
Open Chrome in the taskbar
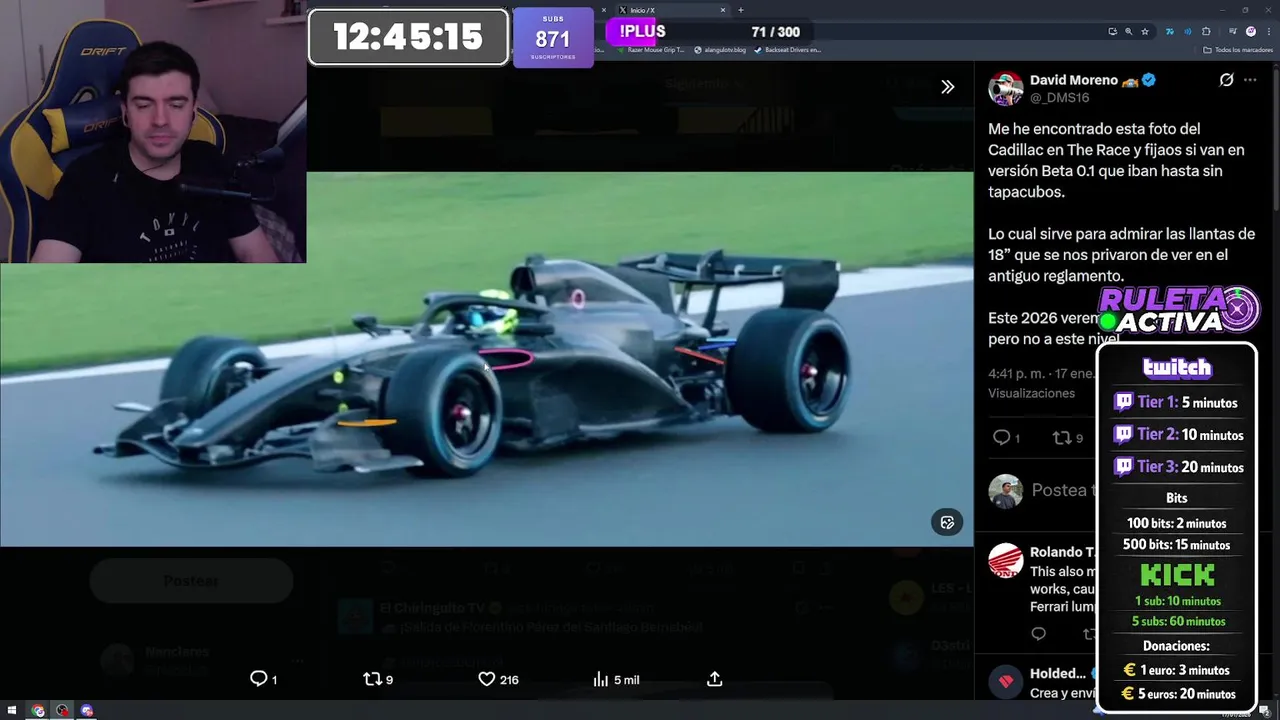38,711
